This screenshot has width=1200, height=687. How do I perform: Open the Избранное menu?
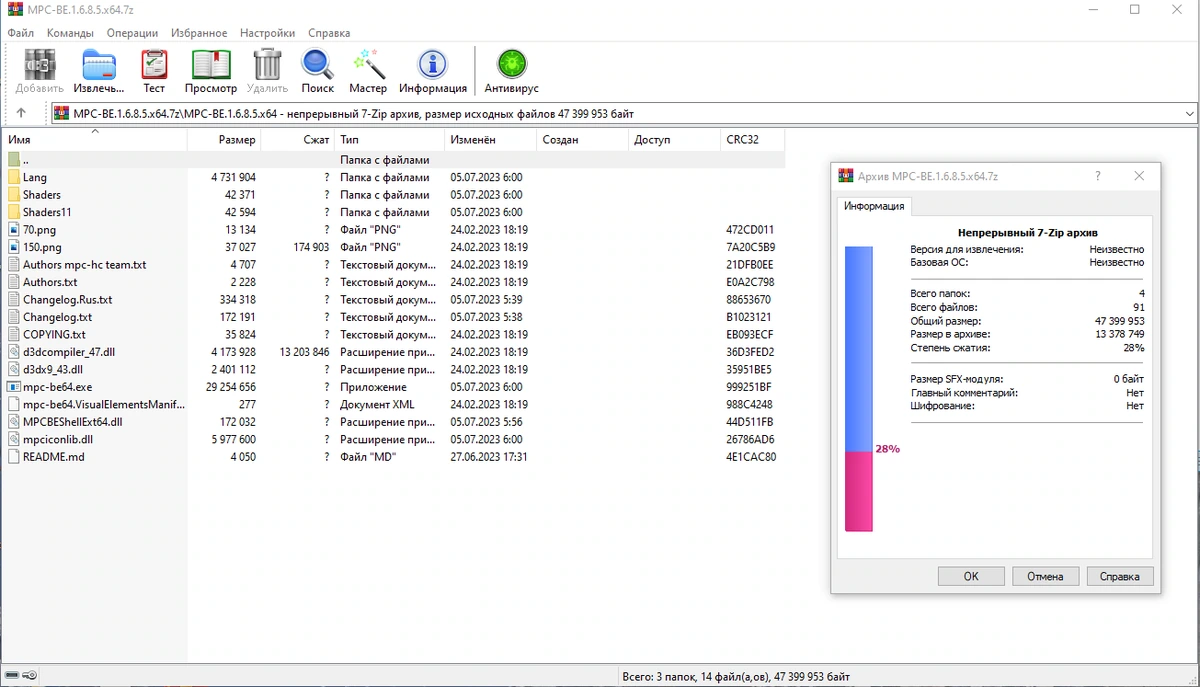(x=199, y=33)
